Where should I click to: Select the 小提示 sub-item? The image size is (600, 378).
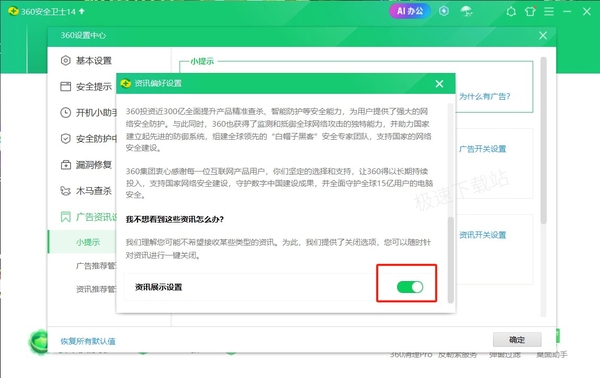pyautogui.click(x=88, y=242)
